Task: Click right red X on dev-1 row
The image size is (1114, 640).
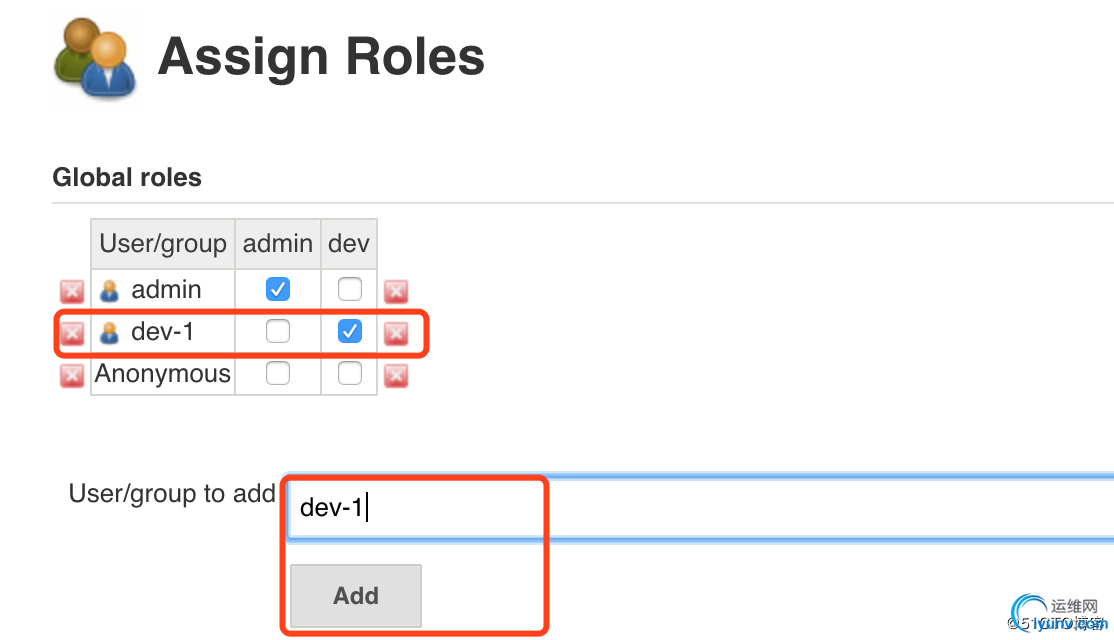Action: 396,333
